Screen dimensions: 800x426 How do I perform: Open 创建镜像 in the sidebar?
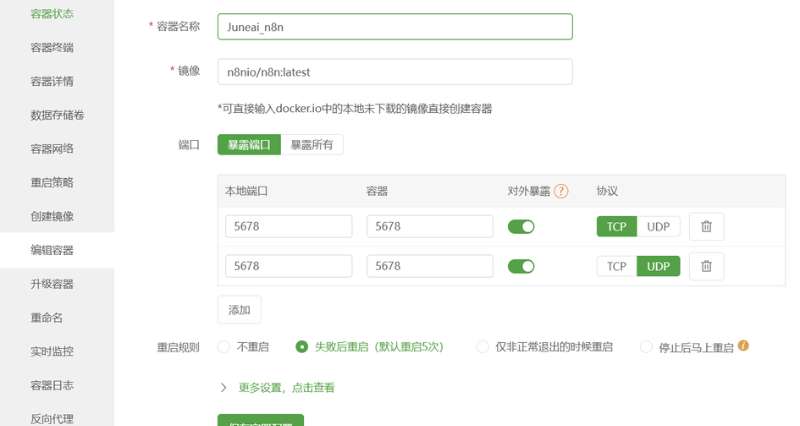[52, 216]
